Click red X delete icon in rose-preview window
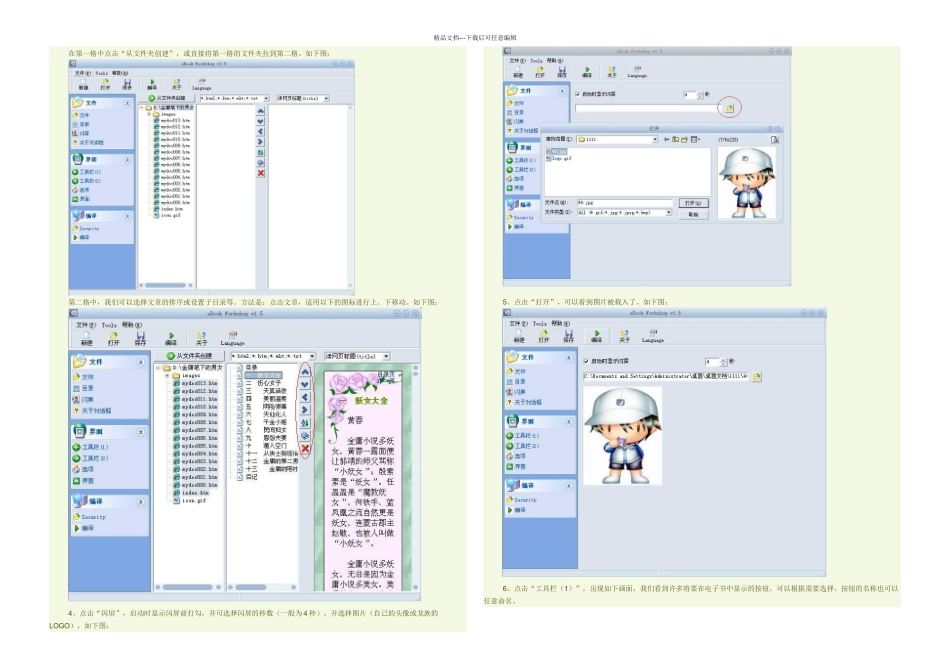Viewport: 950px width, 672px height. pos(305,449)
